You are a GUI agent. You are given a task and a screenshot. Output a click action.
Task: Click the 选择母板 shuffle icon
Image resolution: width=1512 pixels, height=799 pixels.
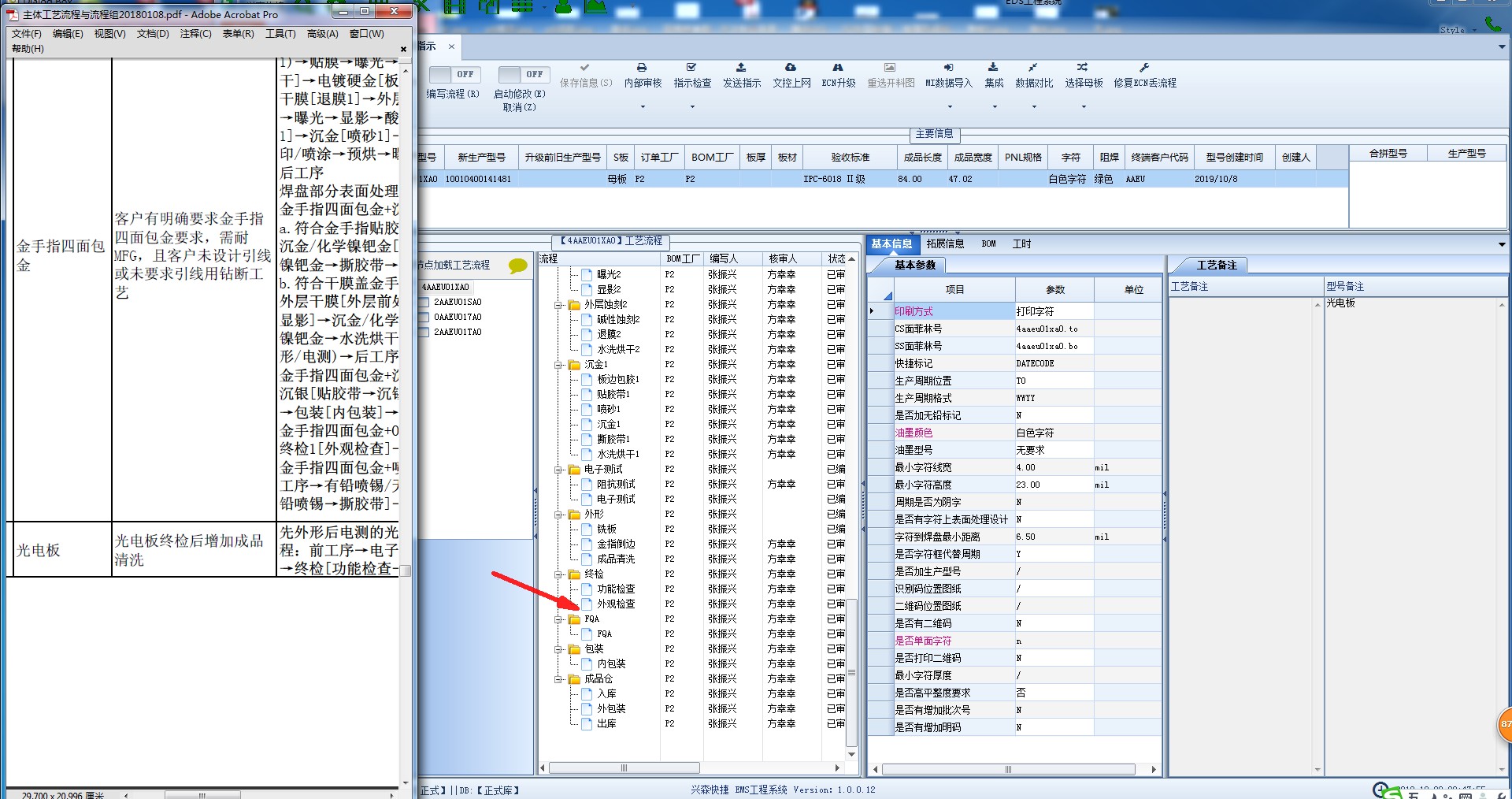pos(1083,68)
